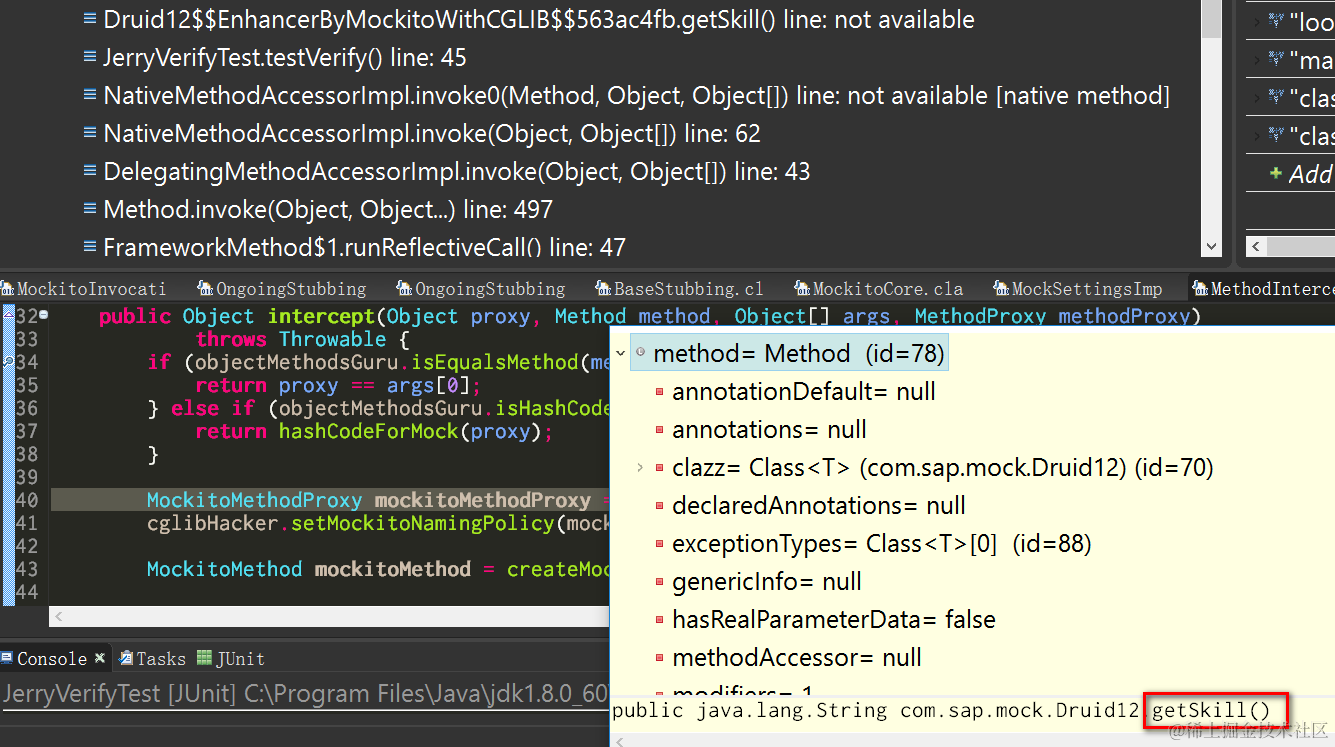The height and width of the screenshot is (747, 1335).
Task: Click the mockitoMethod variable on line 43
Action: [x=393, y=569]
